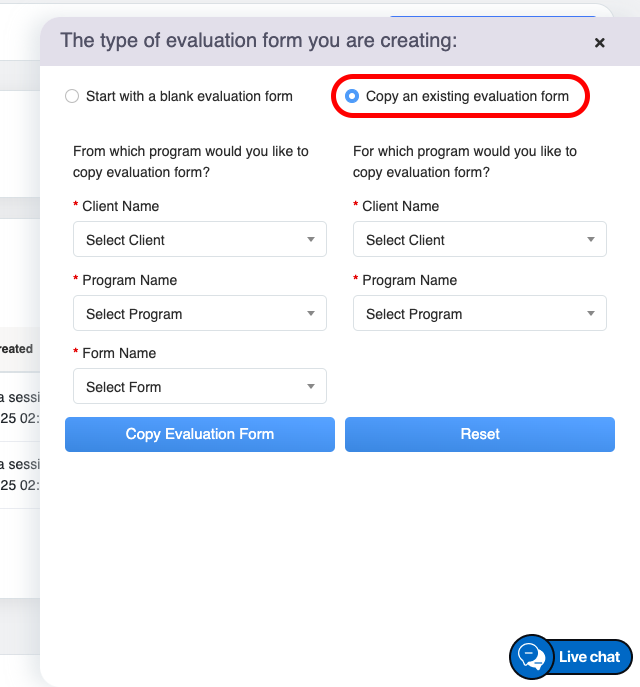Viewport: 640px width, 687px height.
Task: Click the source Client Name dropdown arrow
Action: [x=311, y=240]
